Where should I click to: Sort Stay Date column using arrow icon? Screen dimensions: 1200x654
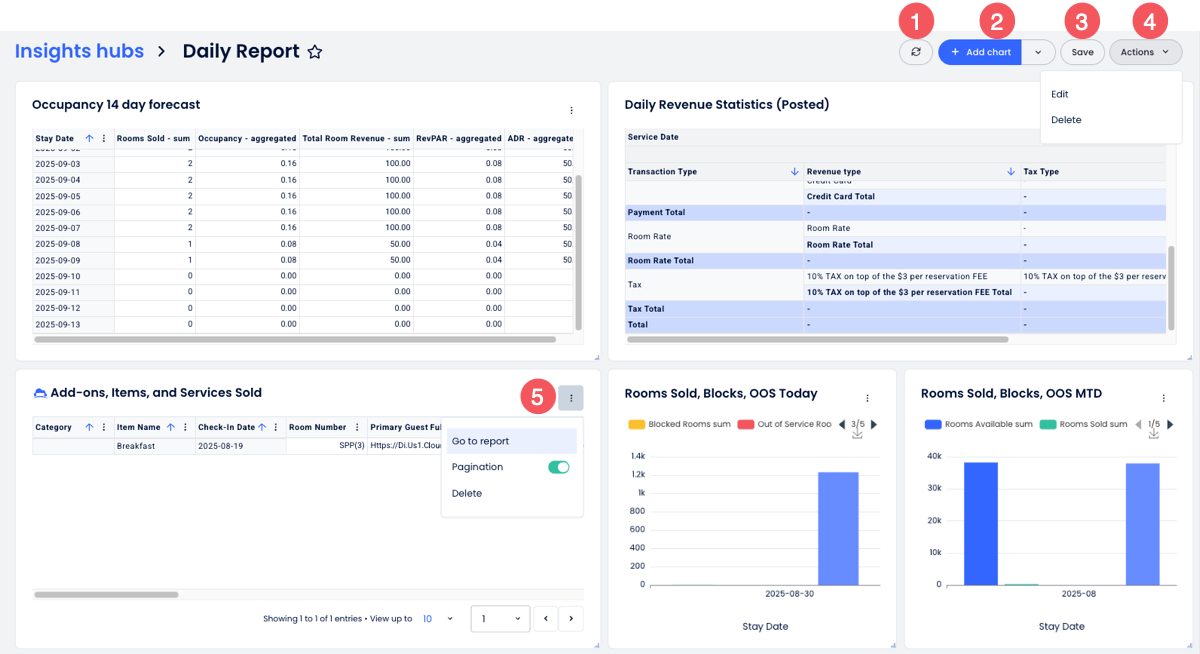(89, 138)
